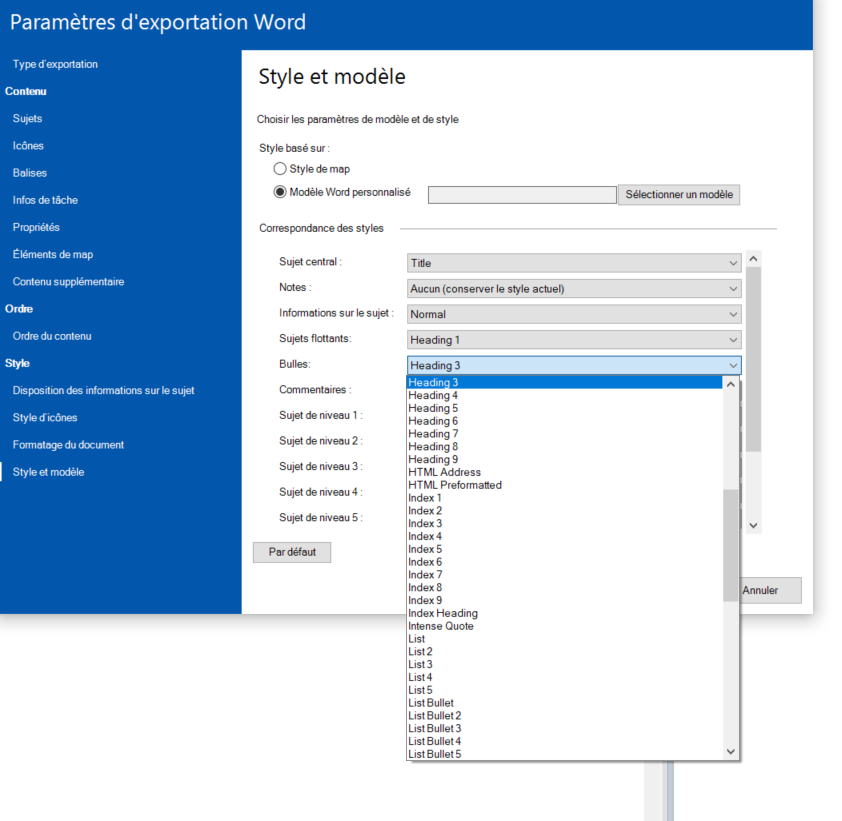
Task: Choose 'HTML Preformatted' from dropdown list
Action: [x=455, y=485]
